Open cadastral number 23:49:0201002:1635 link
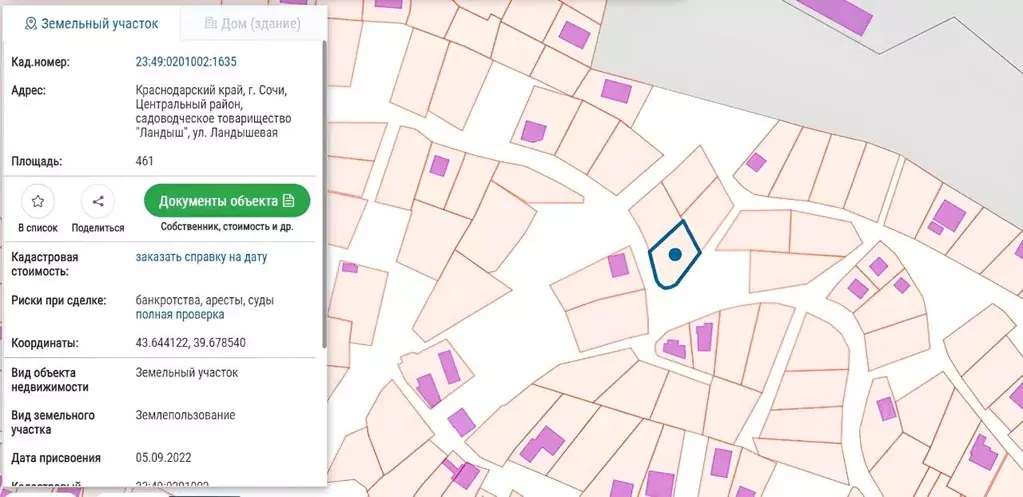Viewport: 1023px width, 497px height. [x=186, y=62]
